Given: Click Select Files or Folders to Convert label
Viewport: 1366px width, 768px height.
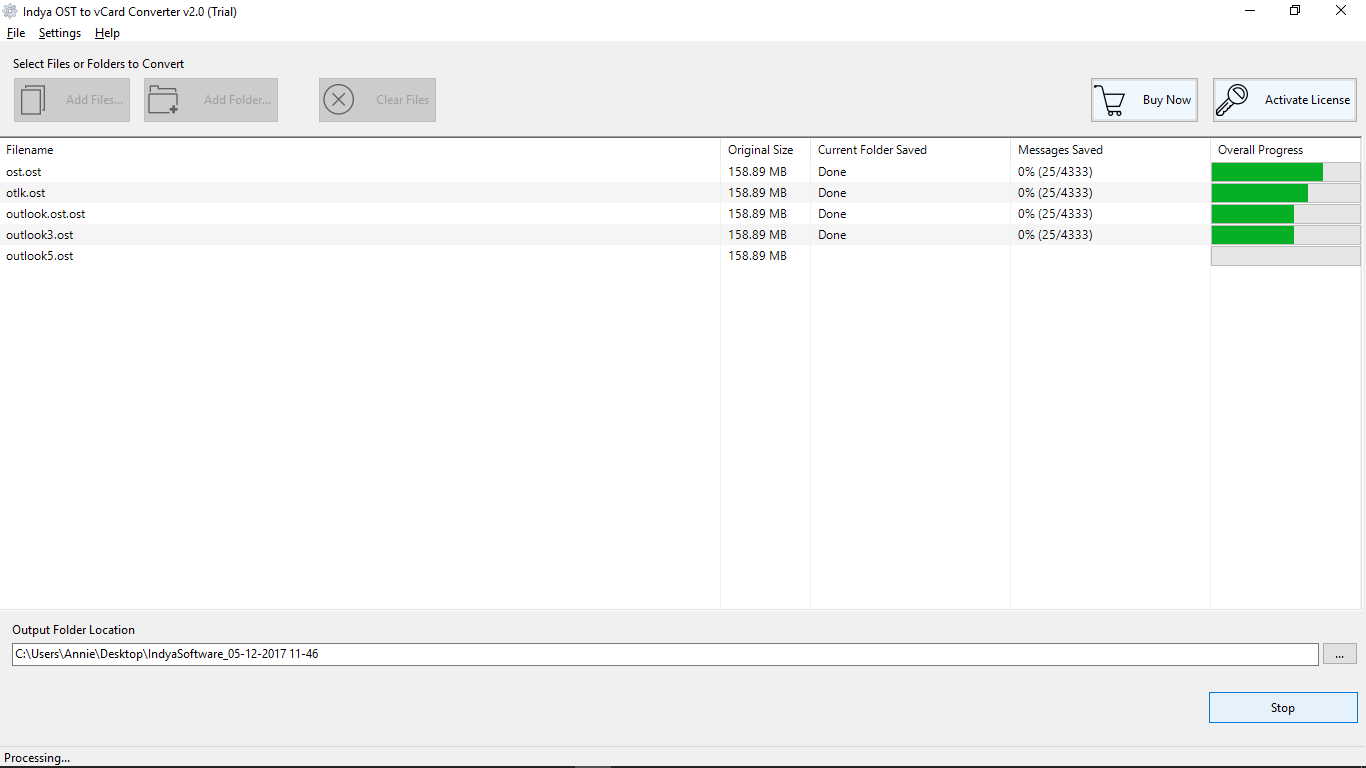Looking at the screenshot, I should click(x=99, y=64).
